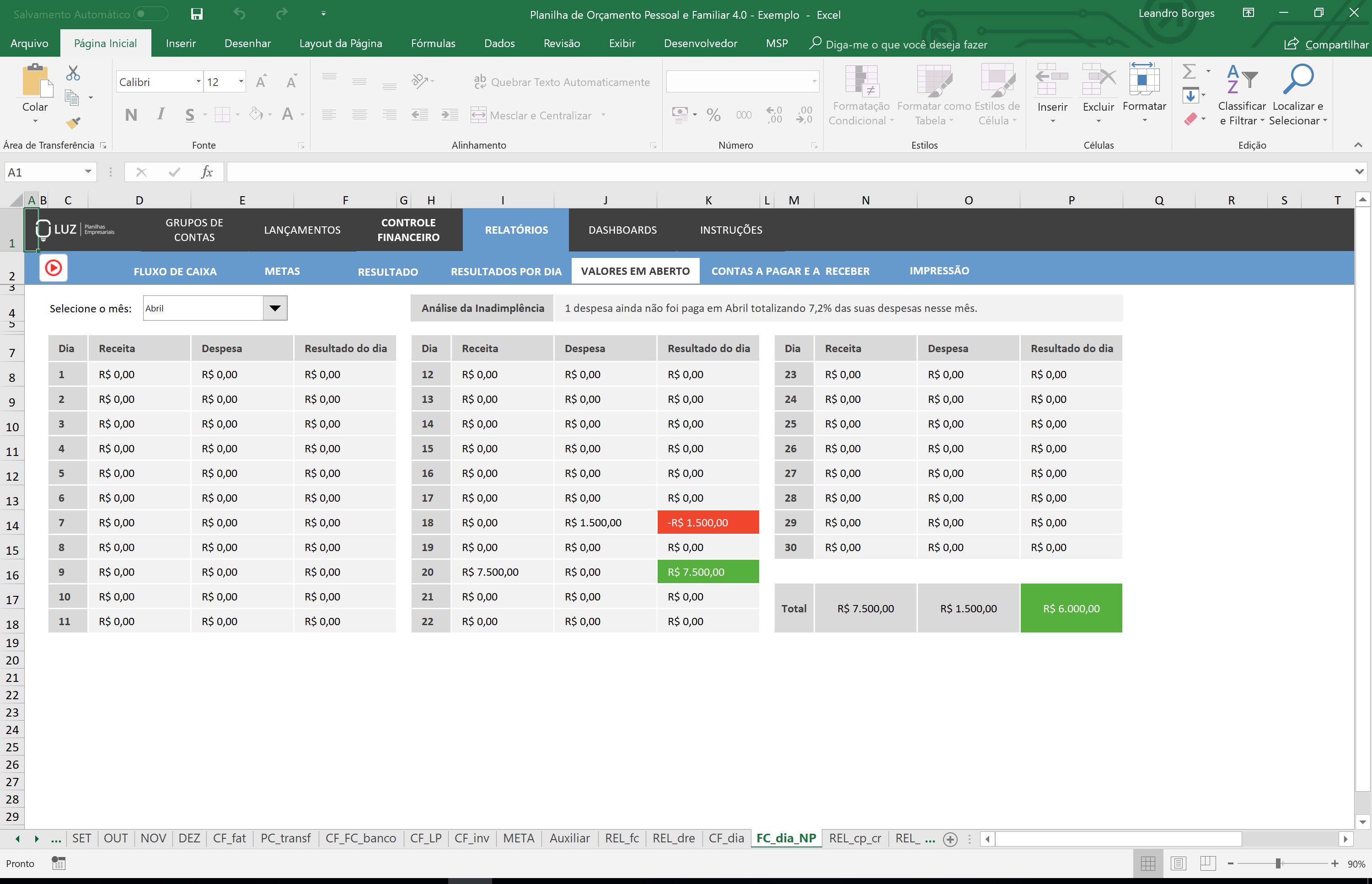Adjust the zoom slider

1279,863
